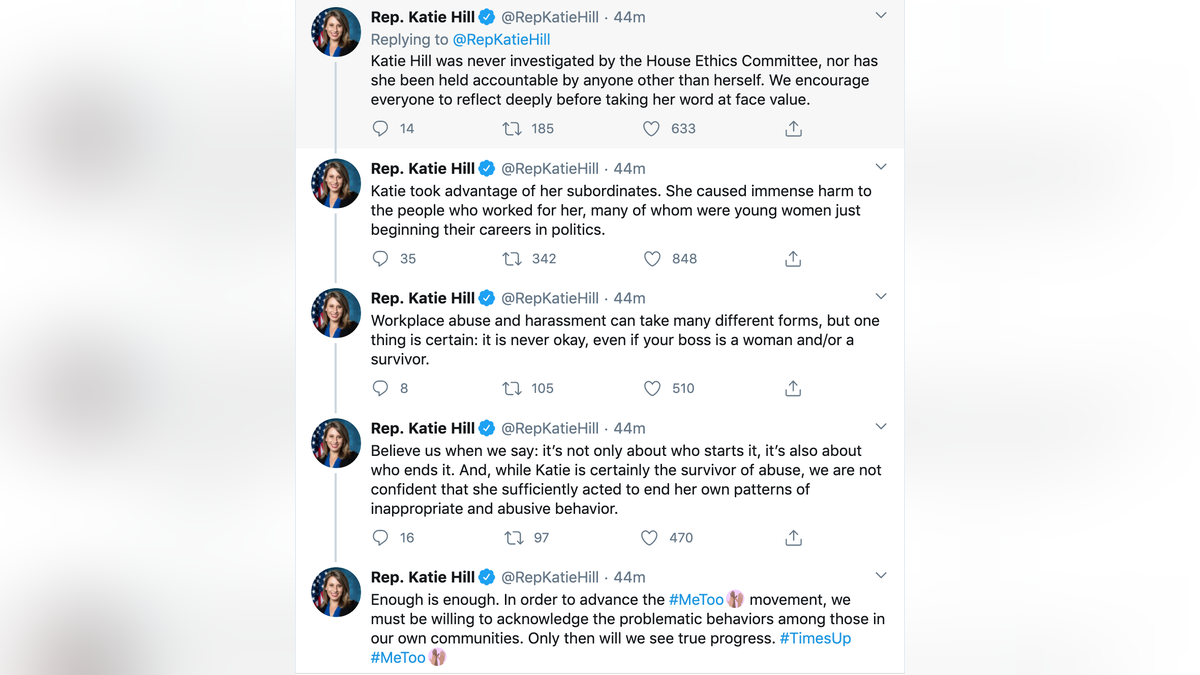This screenshot has width=1200, height=675.
Task: Expand the chevron menu on subordinates tweet
Action: pos(881,167)
